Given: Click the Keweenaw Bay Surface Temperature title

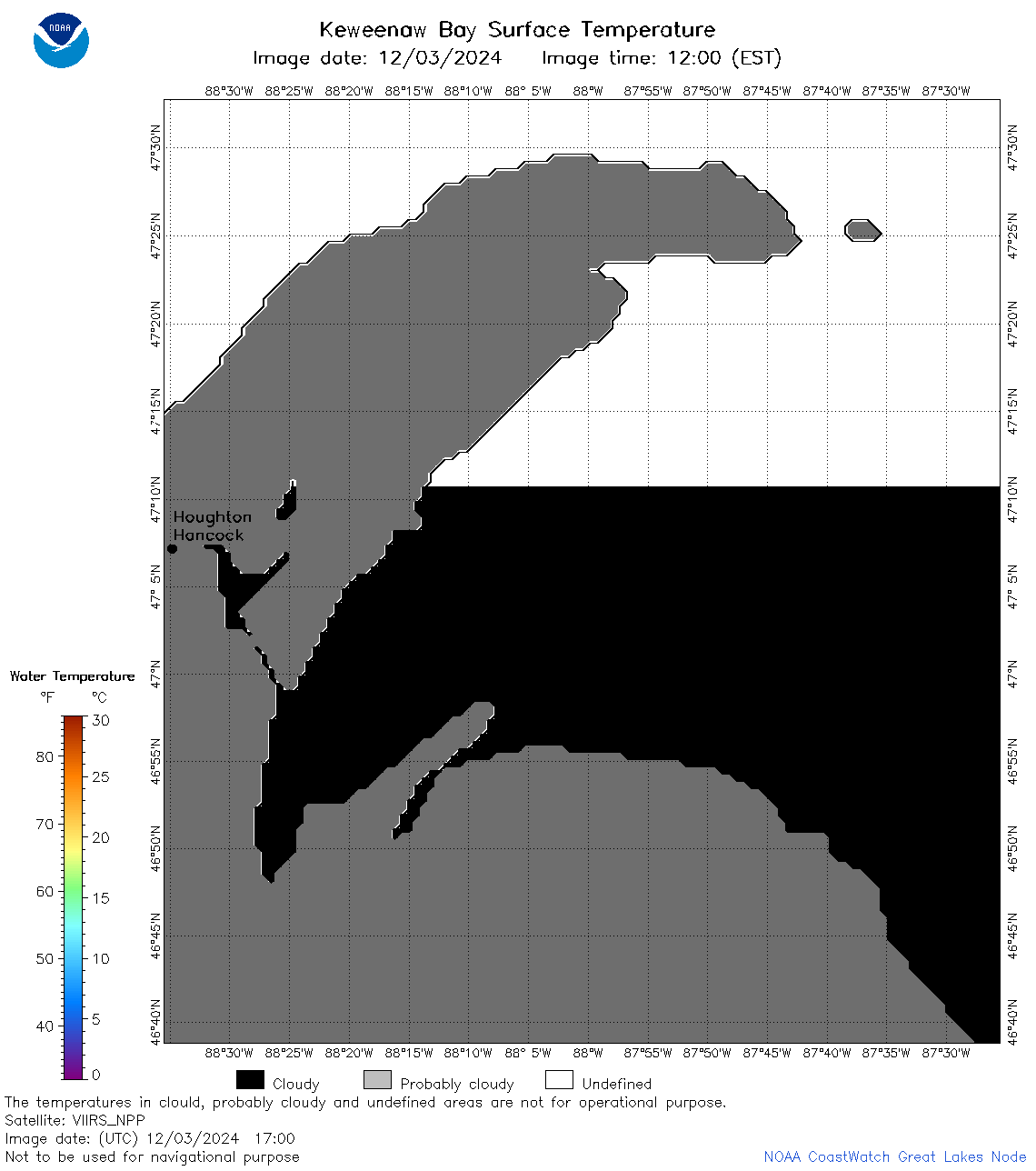Looking at the screenshot, I should [x=517, y=29].
